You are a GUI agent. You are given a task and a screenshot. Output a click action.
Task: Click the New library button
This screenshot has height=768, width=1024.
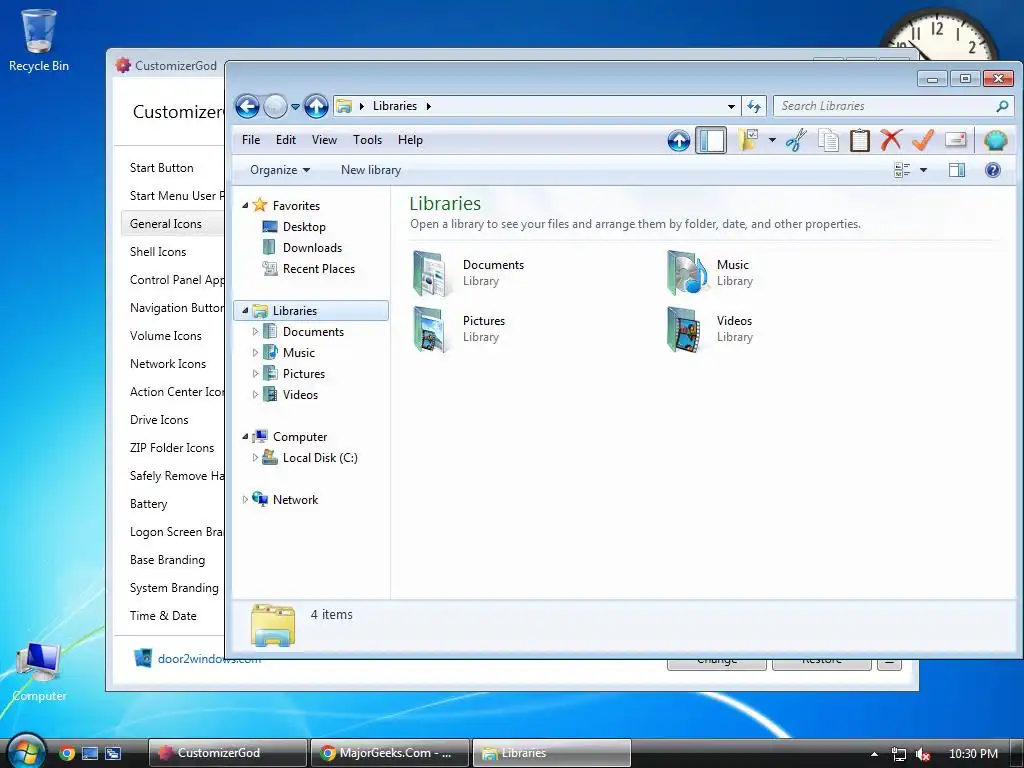[x=370, y=170]
